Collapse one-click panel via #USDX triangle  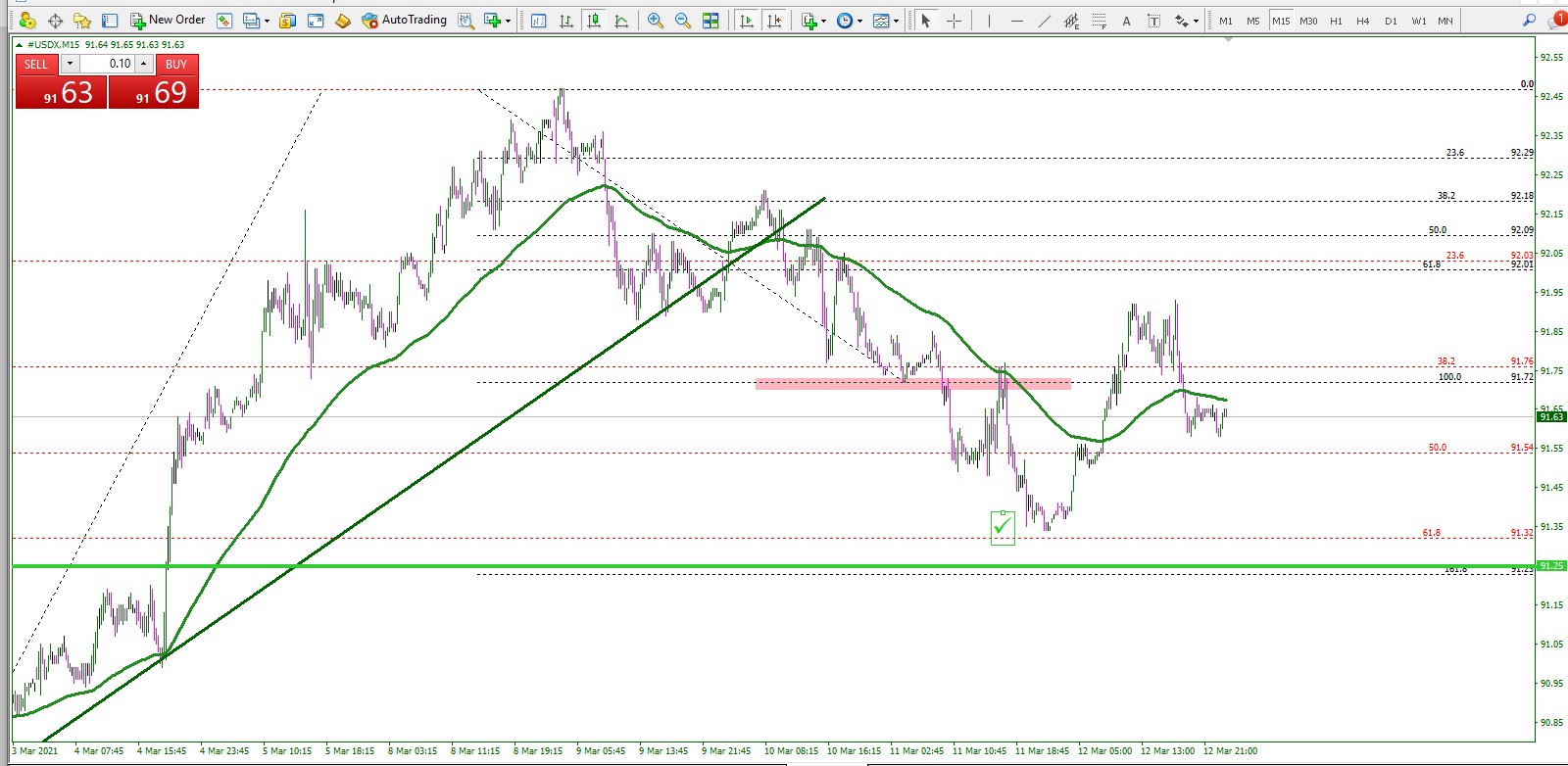[x=19, y=45]
